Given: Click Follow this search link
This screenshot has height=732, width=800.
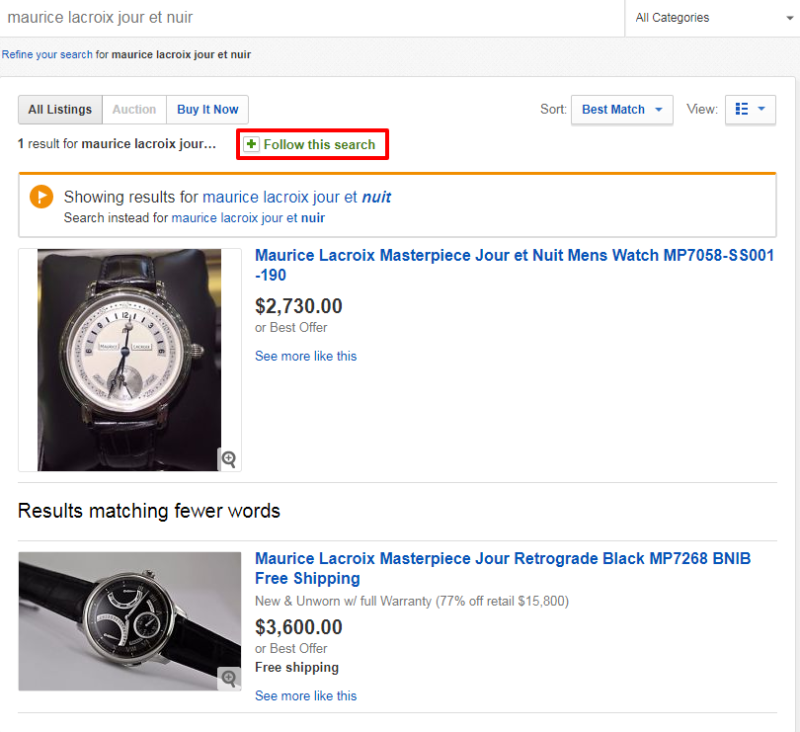Looking at the screenshot, I should click(x=319, y=145).
